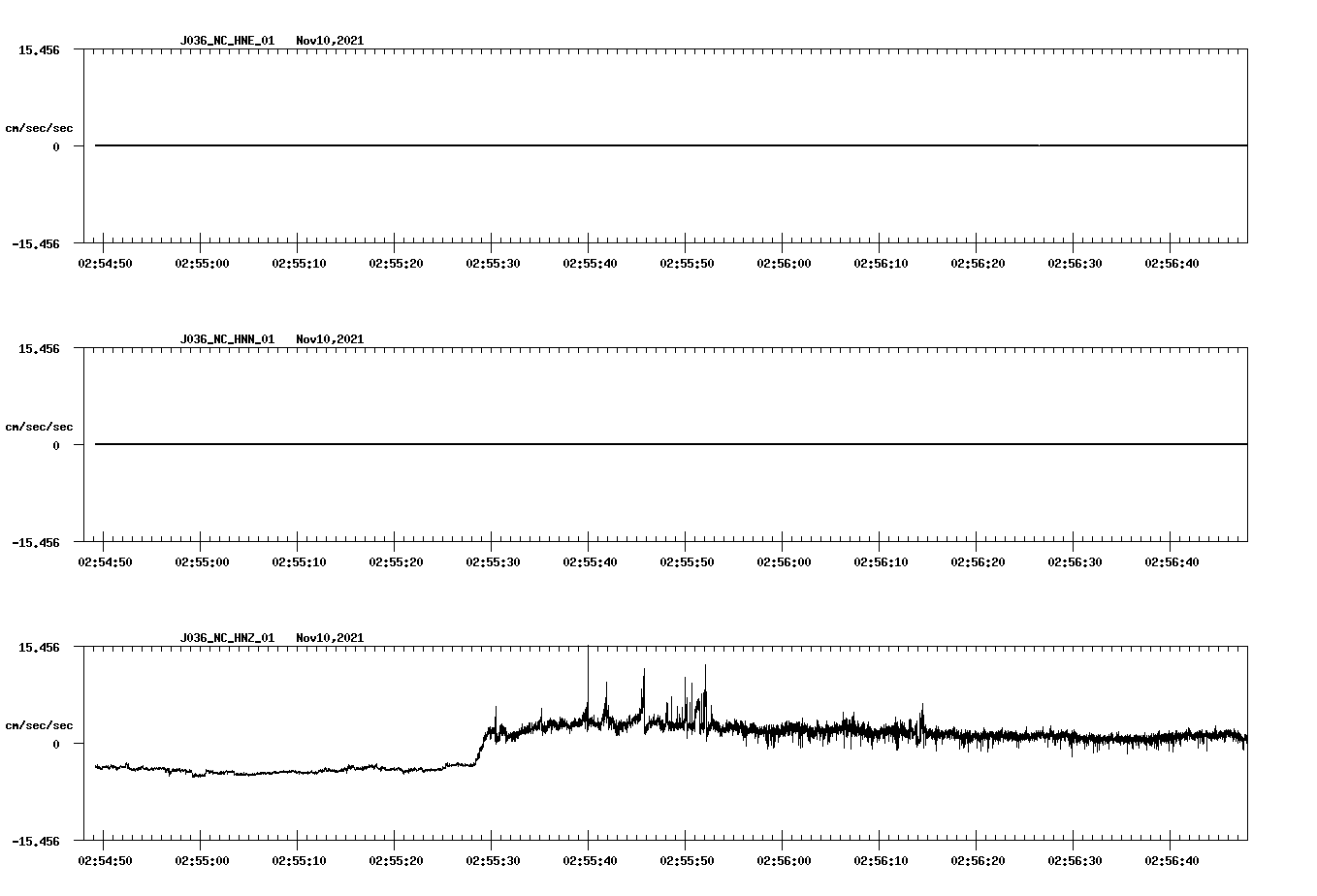Click 02:56:00 time label under HNZ plot
Viewport: 1317px width, 896px height.
point(784,861)
